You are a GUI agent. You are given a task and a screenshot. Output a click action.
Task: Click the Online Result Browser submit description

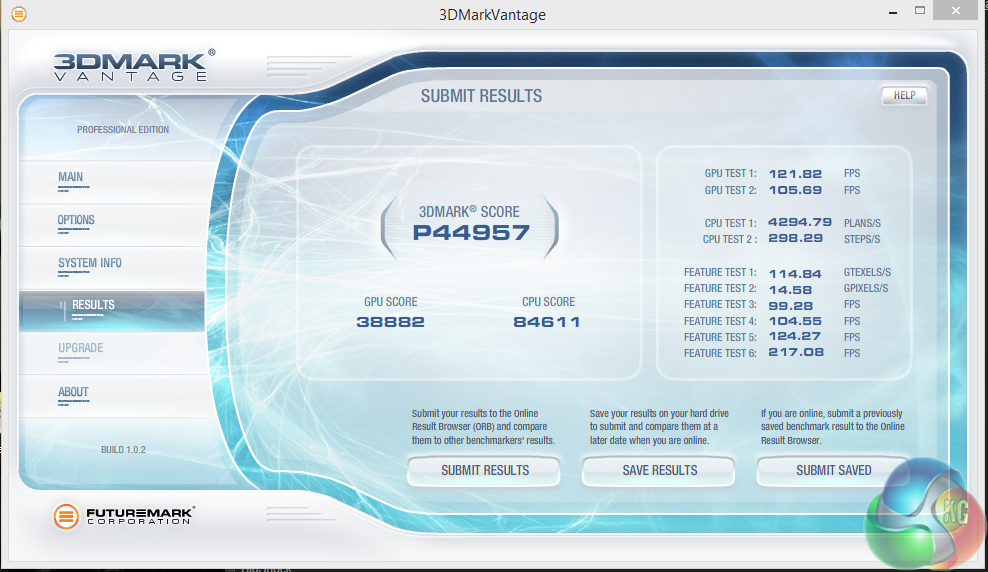[x=483, y=427]
